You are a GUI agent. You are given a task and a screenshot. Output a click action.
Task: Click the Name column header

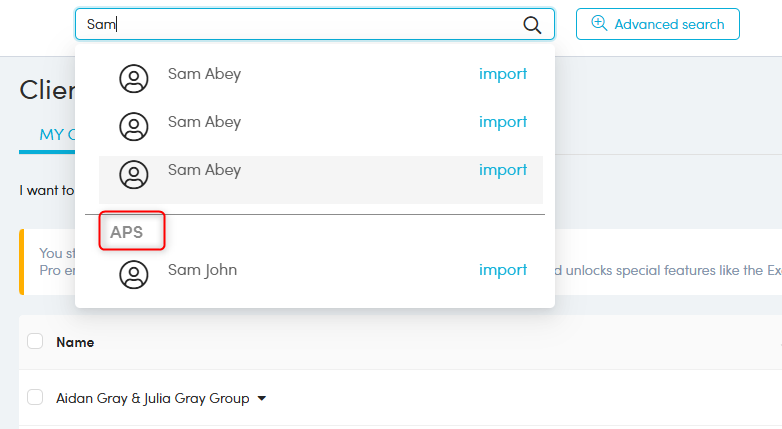pos(75,342)
